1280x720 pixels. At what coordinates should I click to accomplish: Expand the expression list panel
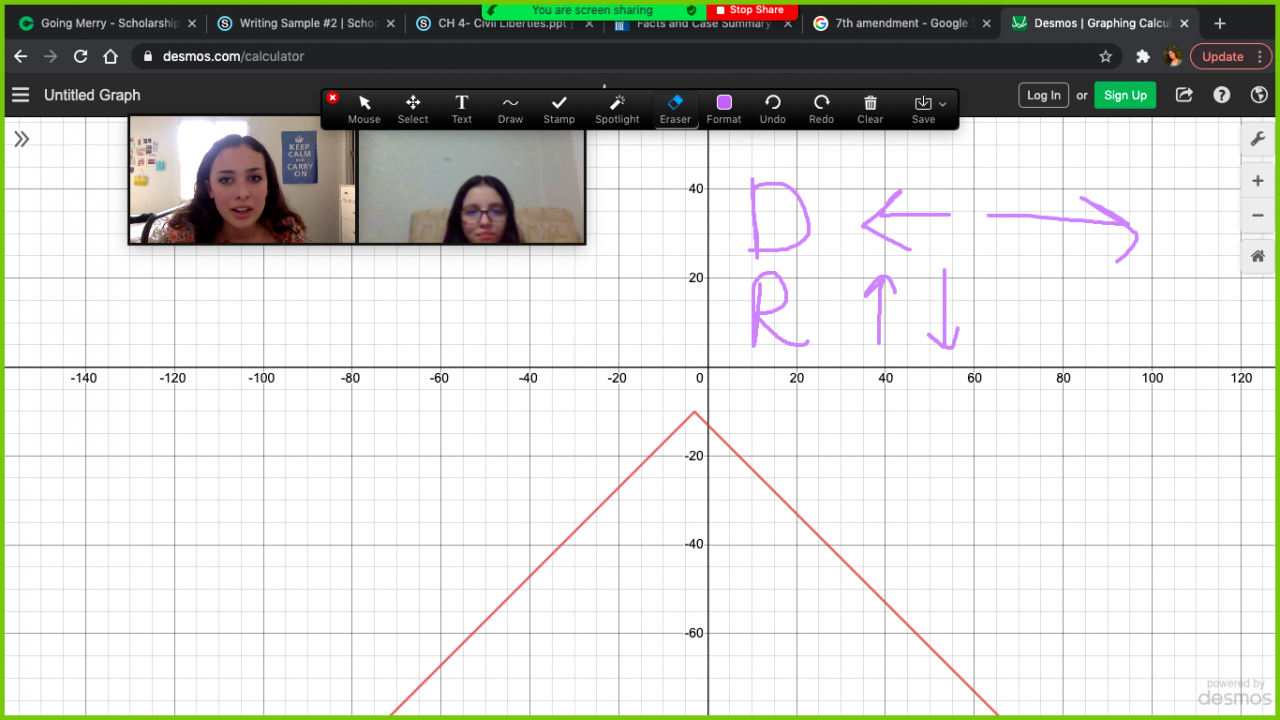[x=21, y=139]
